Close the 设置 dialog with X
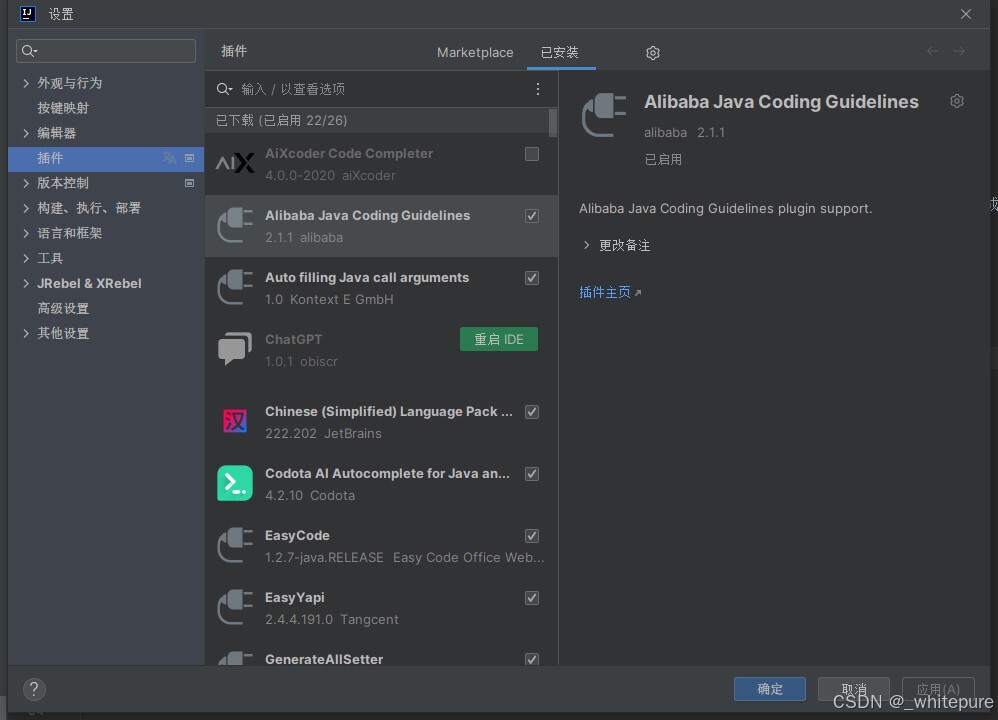 (x=966, y=14)
